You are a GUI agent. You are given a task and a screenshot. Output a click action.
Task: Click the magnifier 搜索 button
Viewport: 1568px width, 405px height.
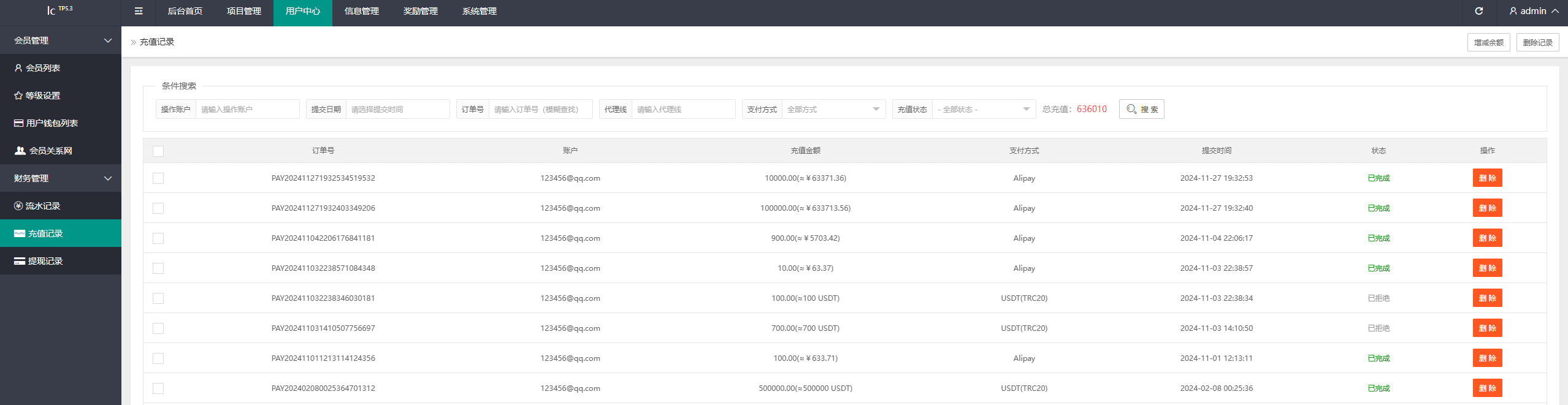click(1141, 109)
